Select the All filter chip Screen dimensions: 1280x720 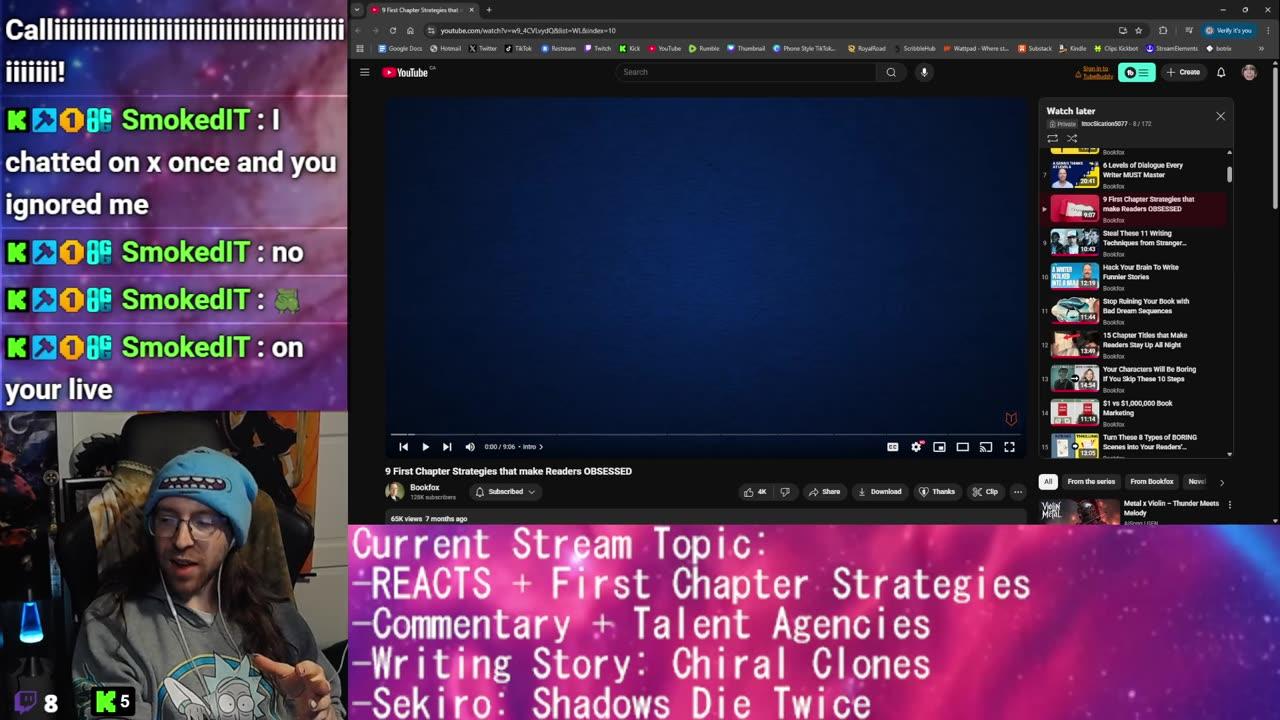(x=1048, y=482)
